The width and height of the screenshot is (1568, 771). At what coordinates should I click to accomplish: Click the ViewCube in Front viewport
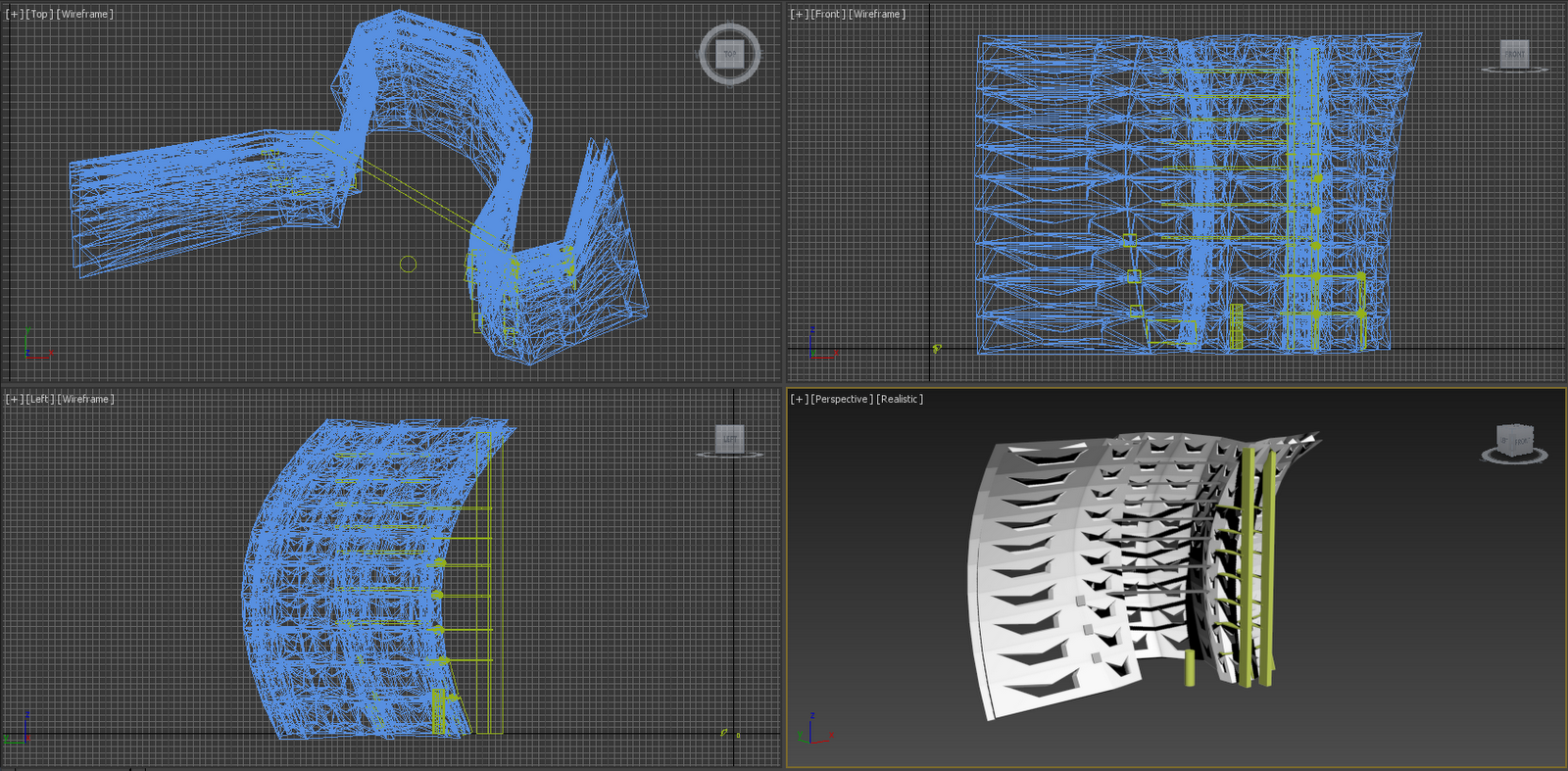[1514, 54]
